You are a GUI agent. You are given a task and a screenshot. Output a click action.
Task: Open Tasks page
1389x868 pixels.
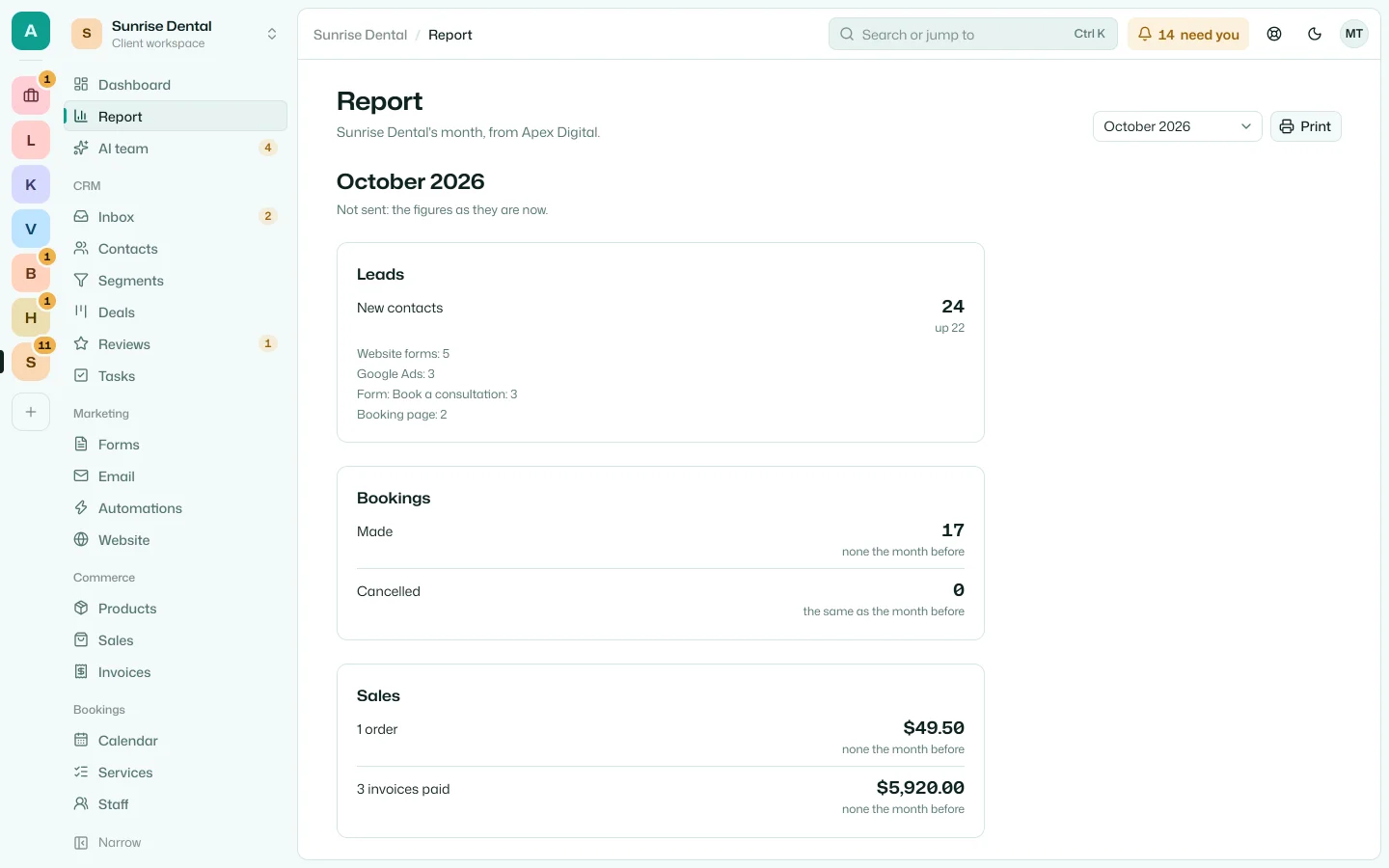[x=176, y=376]
